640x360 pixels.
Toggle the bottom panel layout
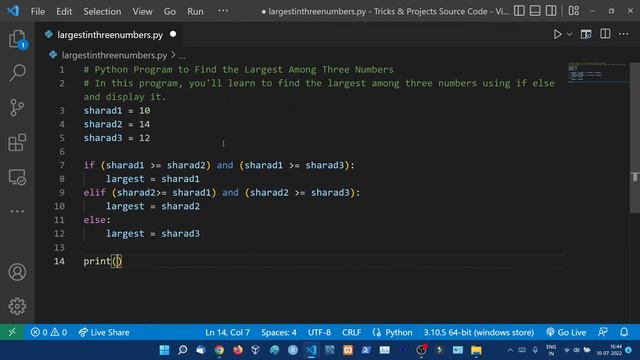(535, 11)
